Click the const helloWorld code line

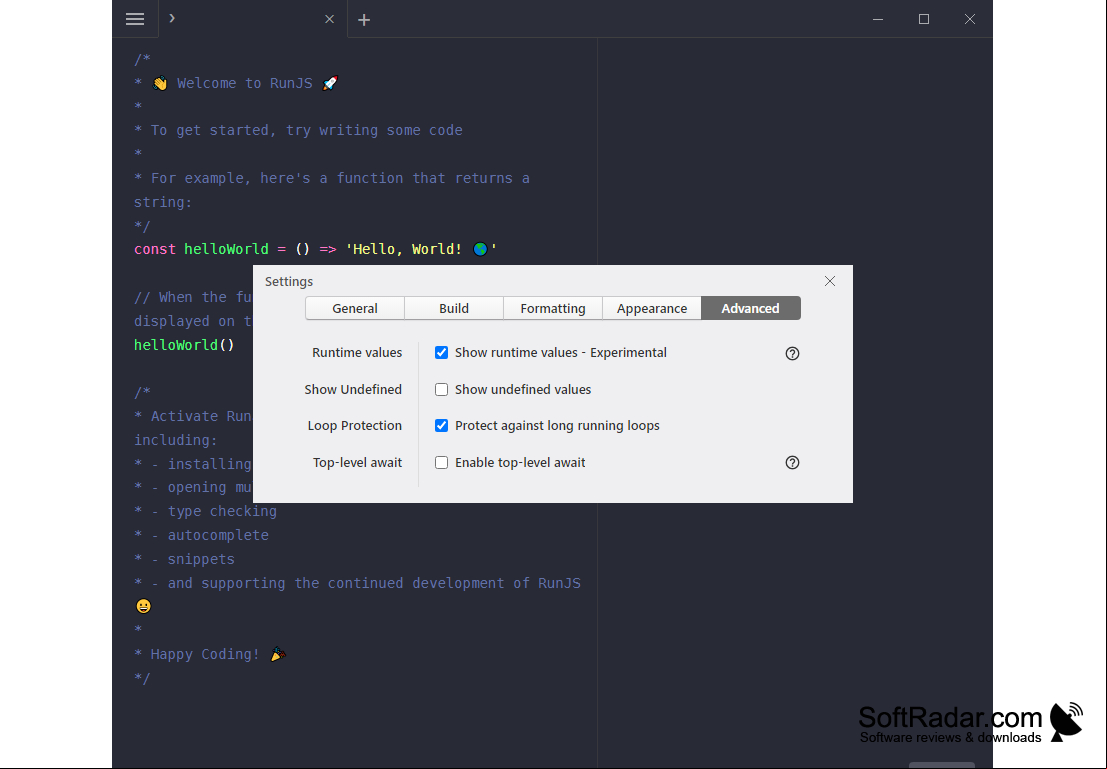pyautogui.click(x=316, y=249)
